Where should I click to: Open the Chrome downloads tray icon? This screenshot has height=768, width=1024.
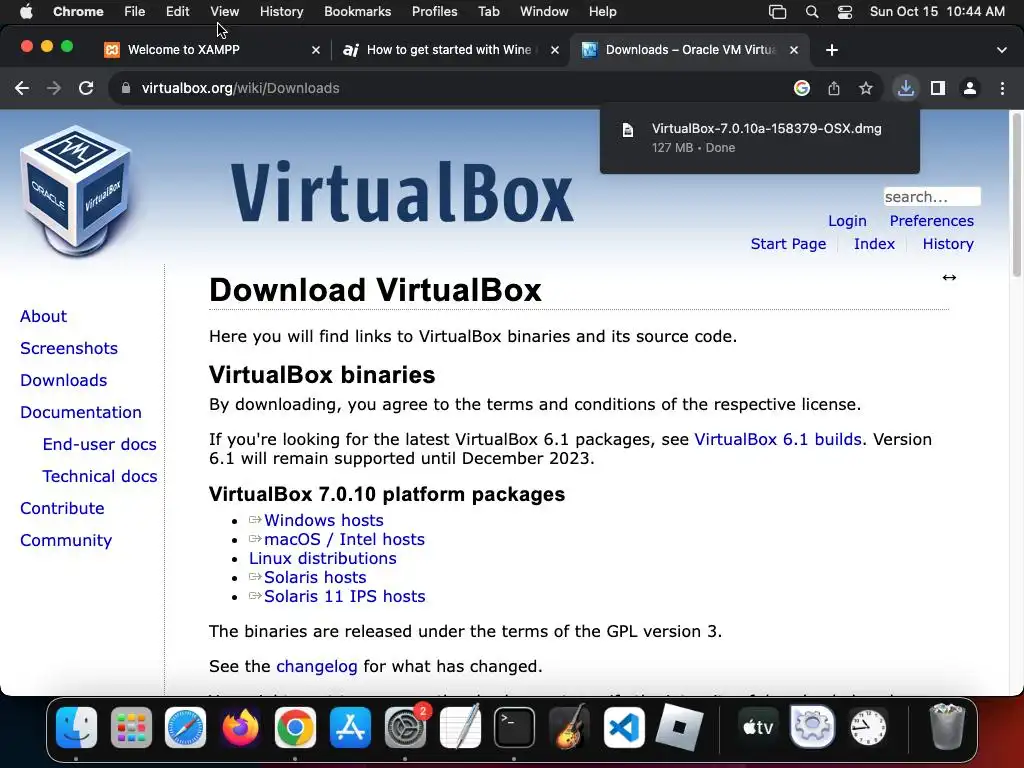click(906, 88)
